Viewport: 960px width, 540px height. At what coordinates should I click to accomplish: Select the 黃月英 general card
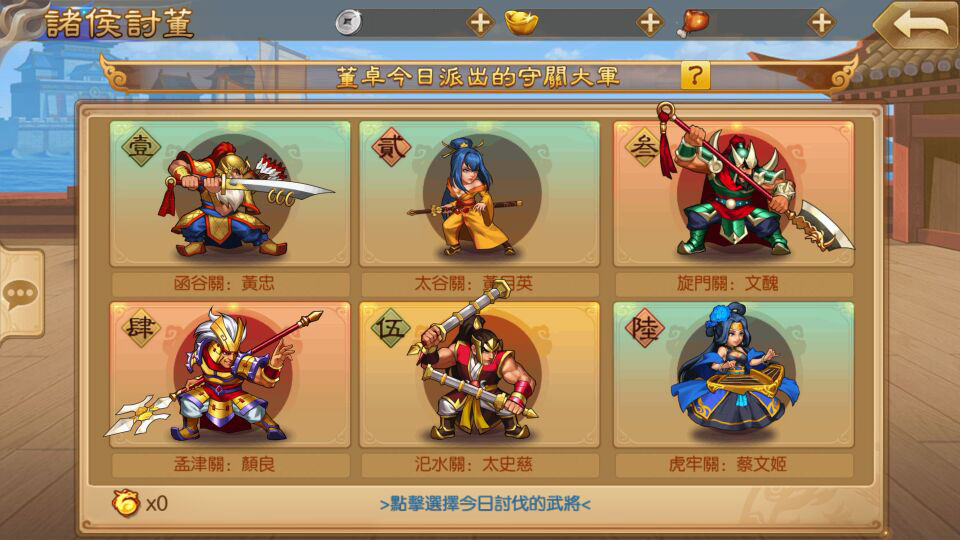pos(479,193)
